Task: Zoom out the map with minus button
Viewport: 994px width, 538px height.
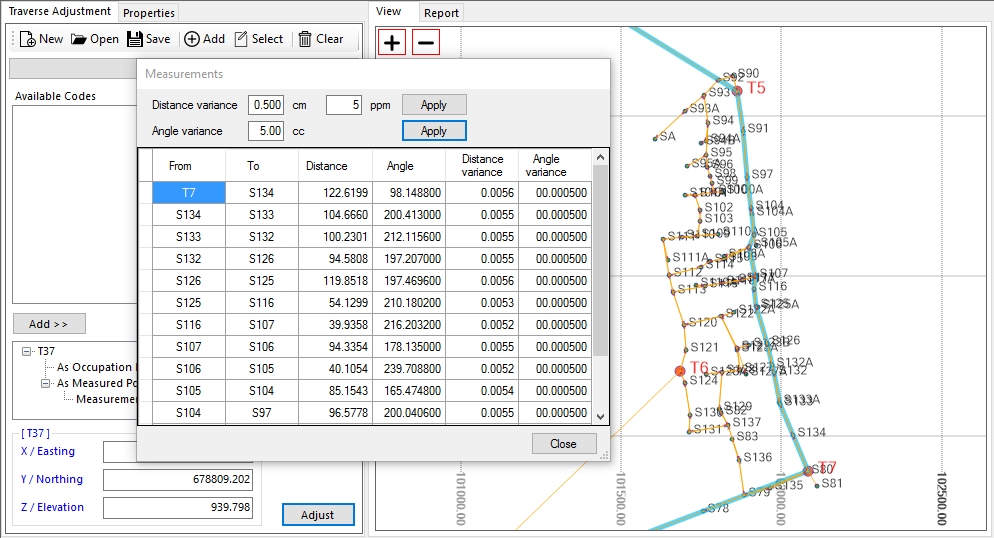Action: 426,42
